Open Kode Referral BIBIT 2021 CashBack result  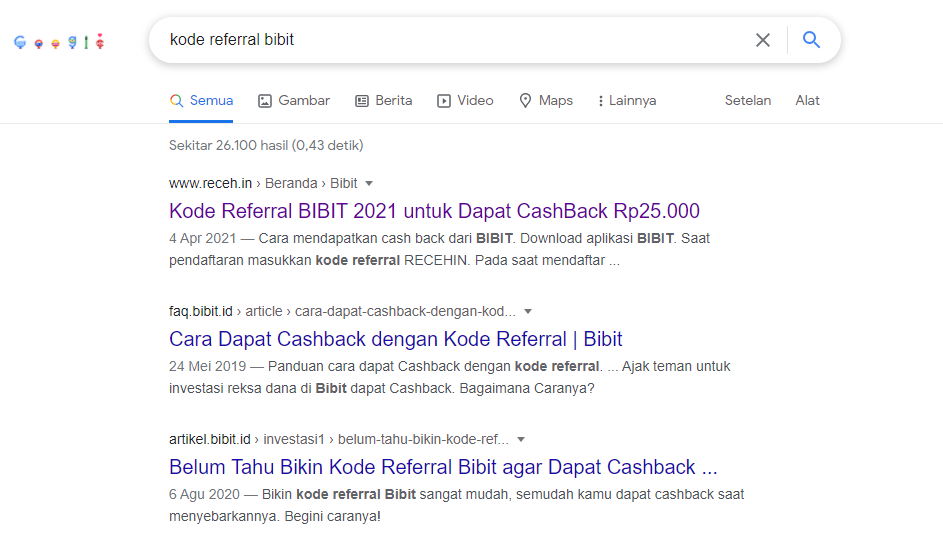434,211
